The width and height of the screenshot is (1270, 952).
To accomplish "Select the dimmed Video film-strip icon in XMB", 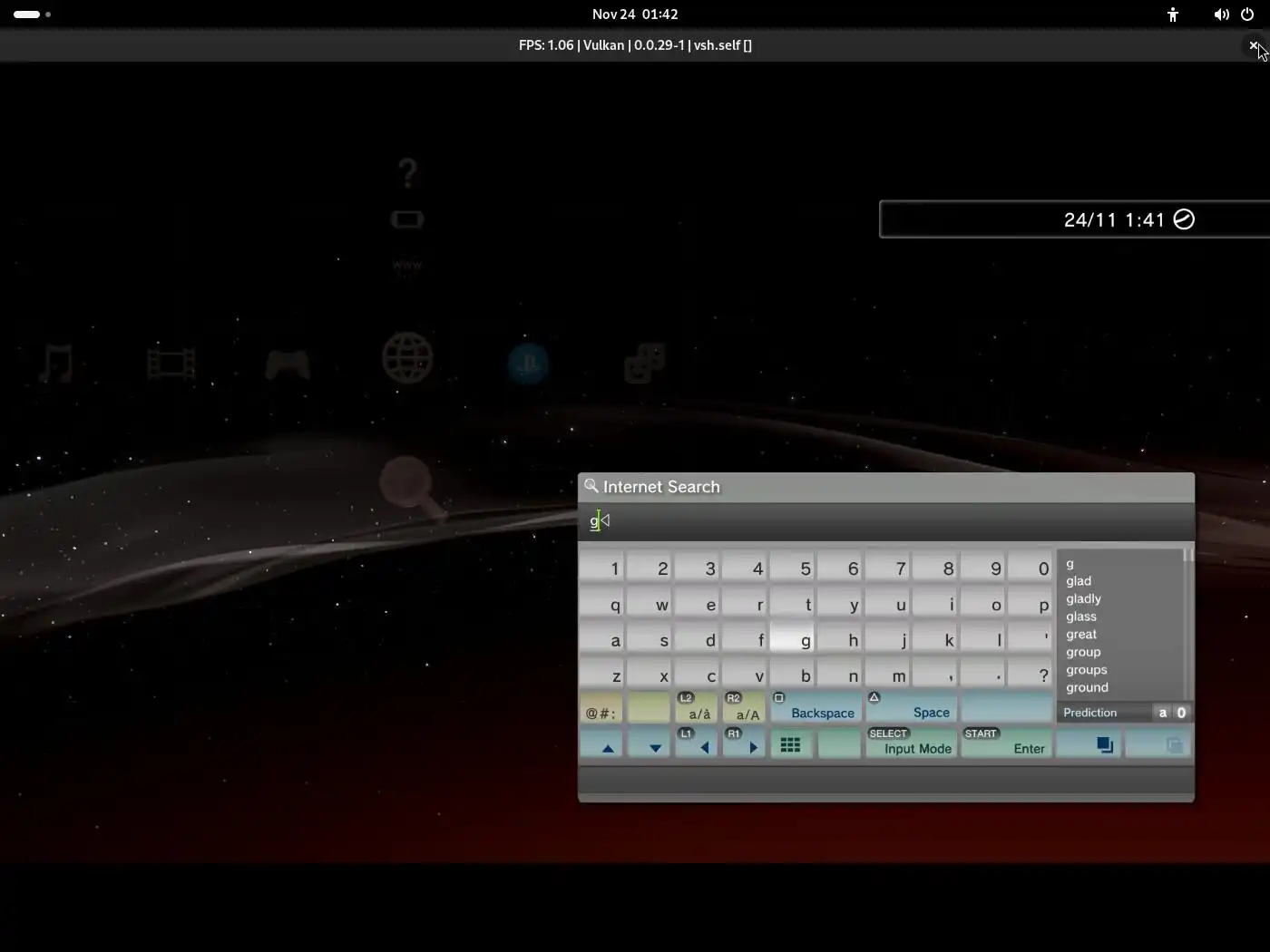I will click(x=171, y=364).
